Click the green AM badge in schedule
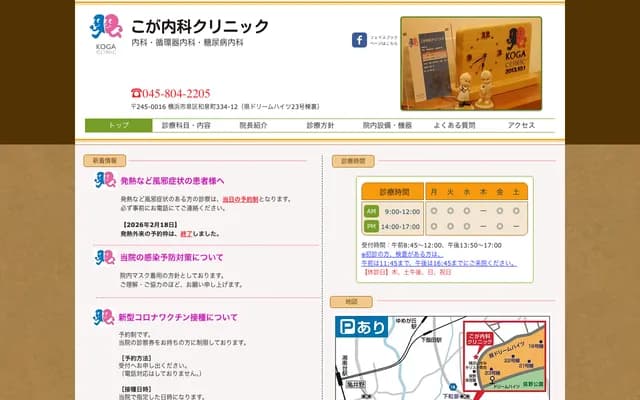 pyautogui.click(x=371, y=212)
